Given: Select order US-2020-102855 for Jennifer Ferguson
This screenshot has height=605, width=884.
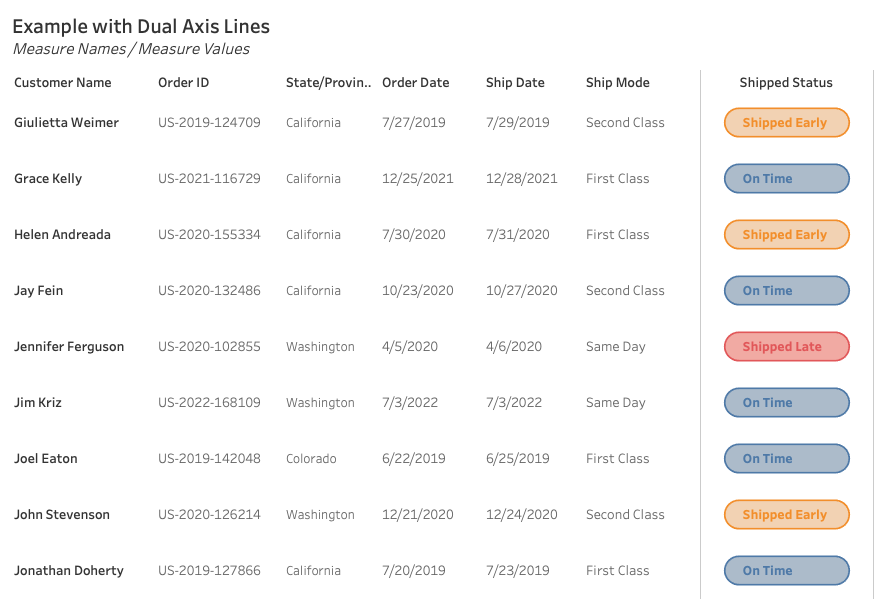Looking at the screenshot, I should click(208, 346).
